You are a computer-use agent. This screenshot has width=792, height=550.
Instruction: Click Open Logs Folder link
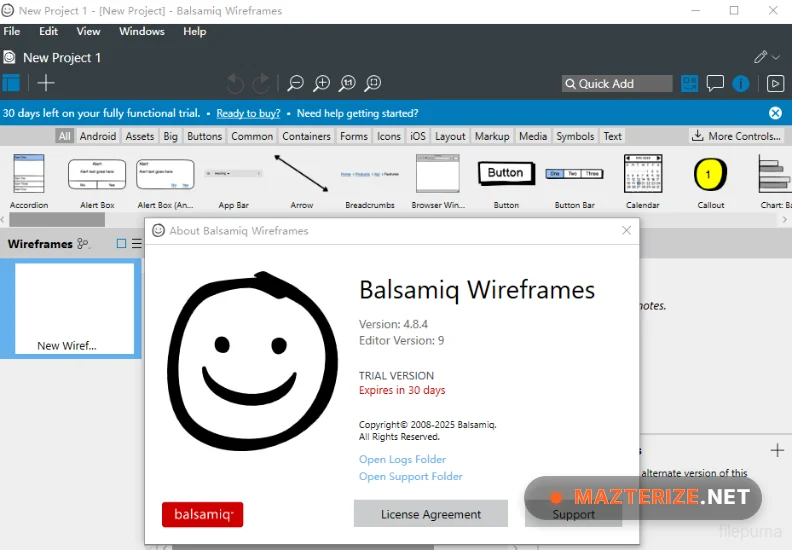pyautogui.click(x=403, y=459)
